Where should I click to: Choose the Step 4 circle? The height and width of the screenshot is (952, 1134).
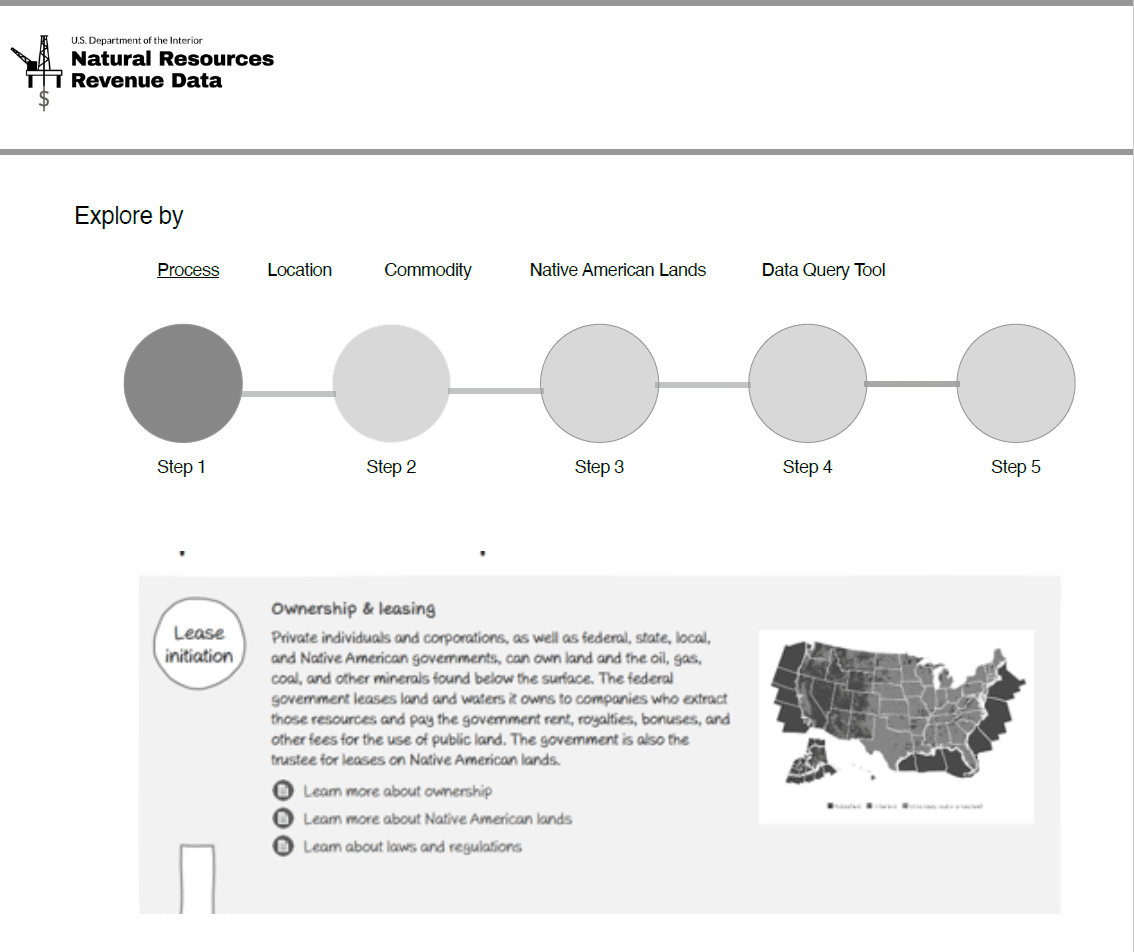[x=807, y=383]
